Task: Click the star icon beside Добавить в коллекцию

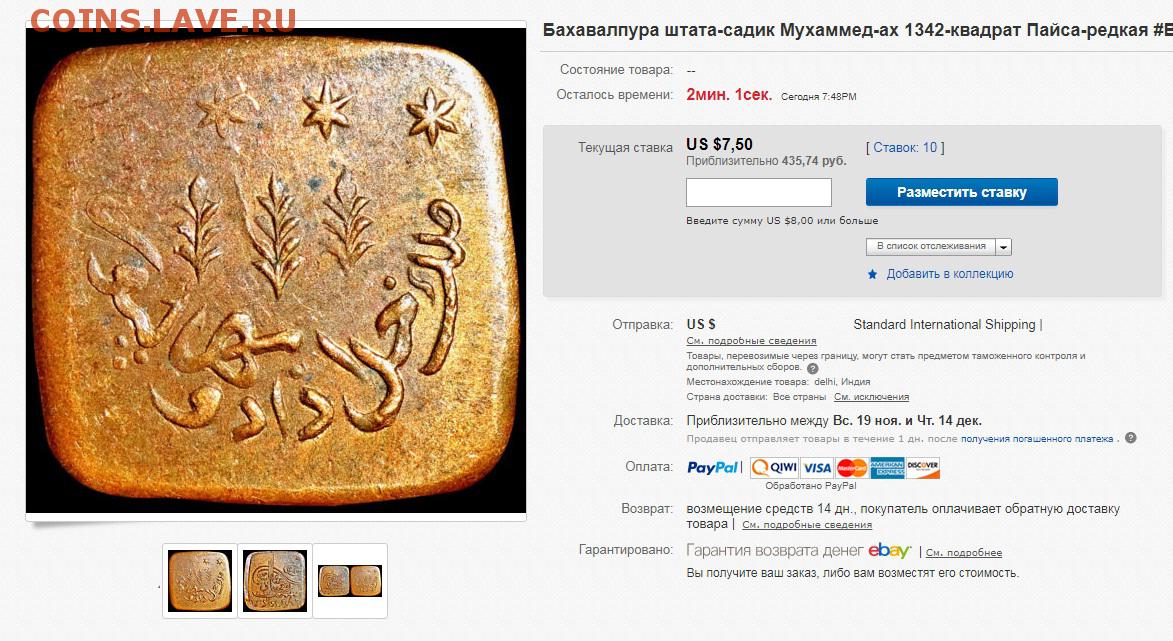Action: point(872,275)
